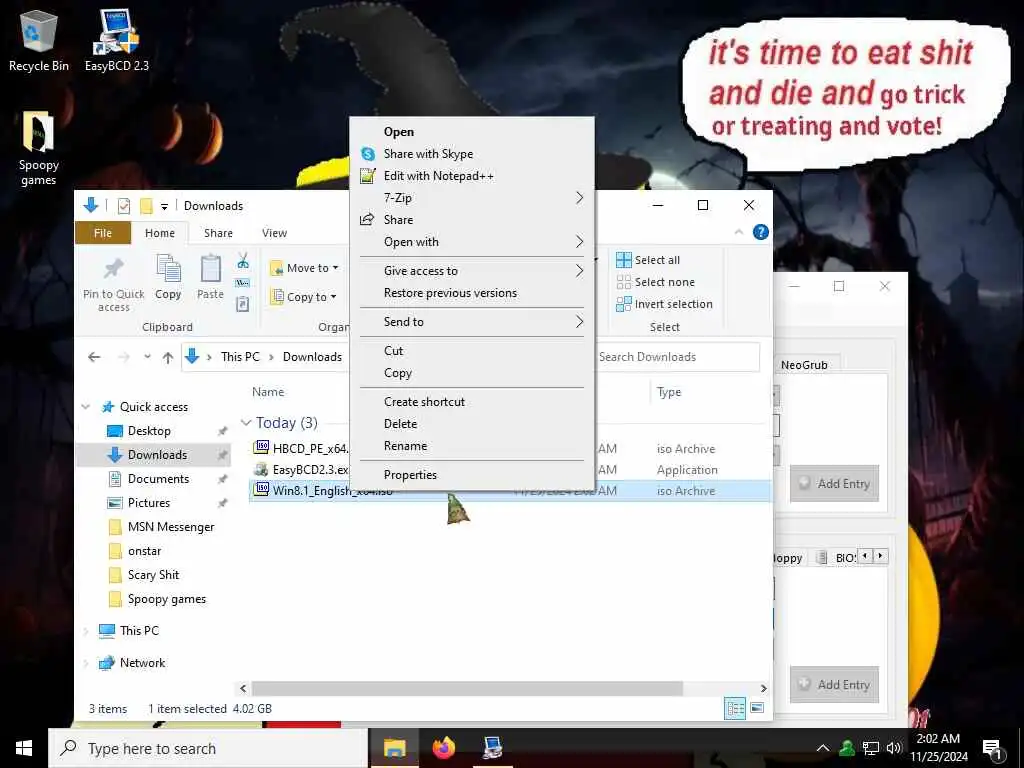Open File Explorer from the taskbar

pyautogui.click(x=394, y=748)
